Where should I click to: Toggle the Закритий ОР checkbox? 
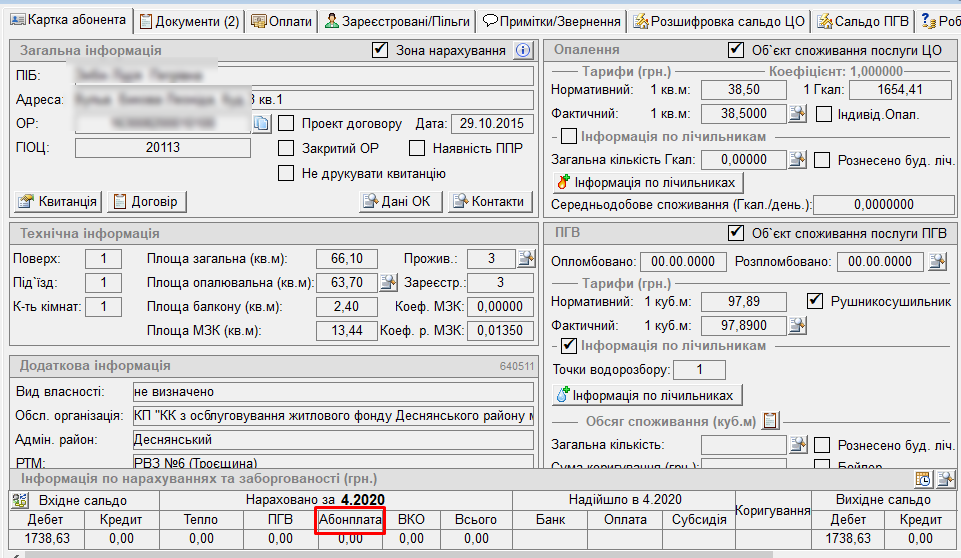pyautogui.click(x=286, y=148)
